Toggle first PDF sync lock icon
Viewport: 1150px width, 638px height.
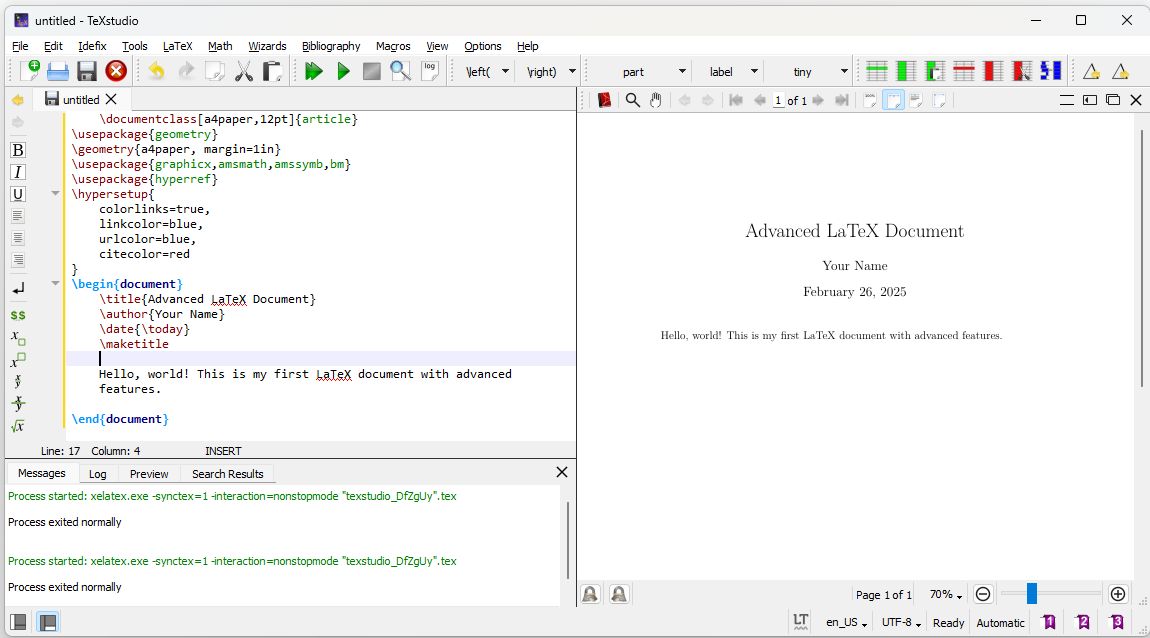pos(590,594)
